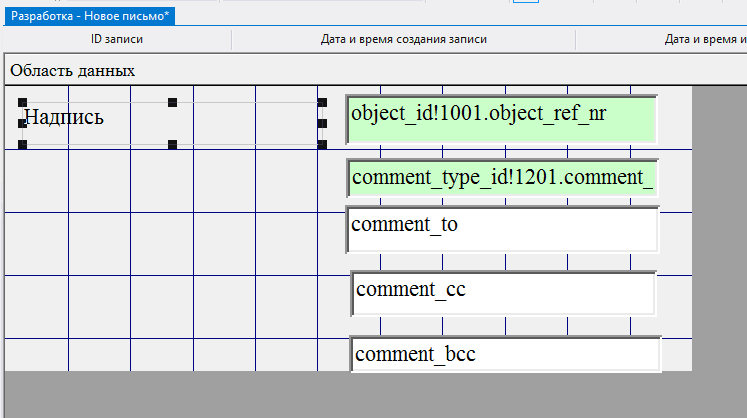Click the middle-right resize handle of Надпись
Image resolution: width=747 pixels, height=418 pixels.
pos(322,124)
